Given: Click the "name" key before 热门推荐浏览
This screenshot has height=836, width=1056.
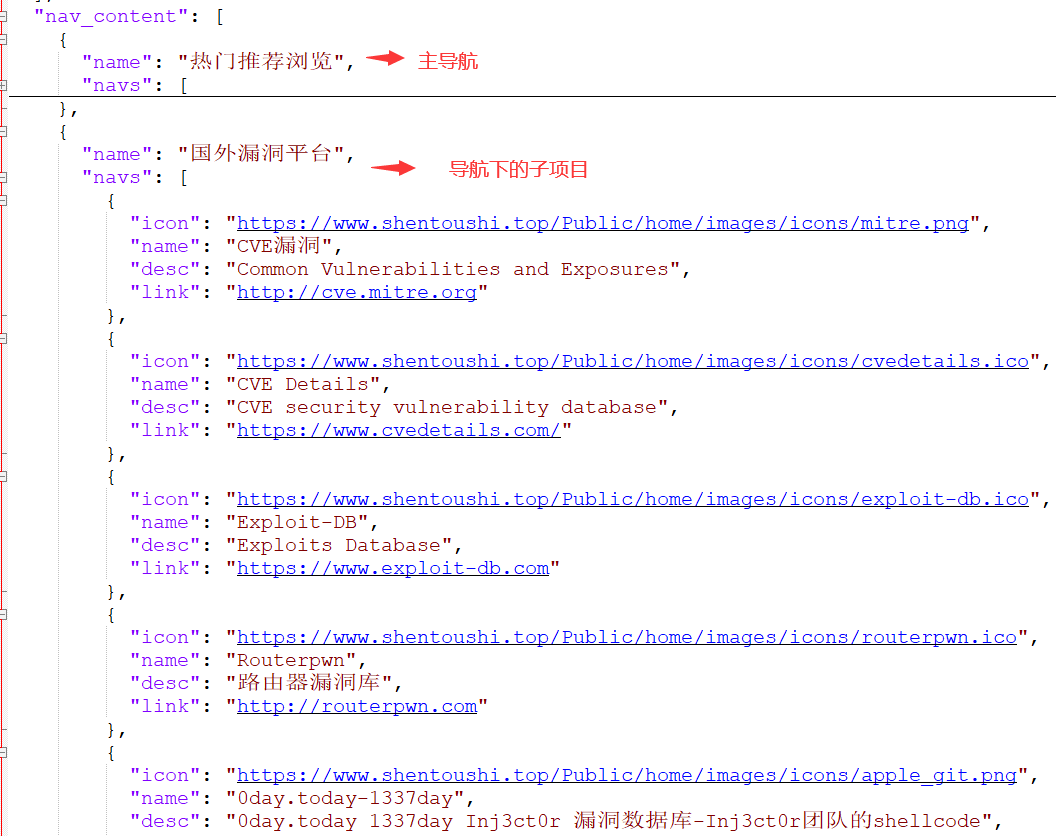Looking at the screenshot, I should [118, 63].
